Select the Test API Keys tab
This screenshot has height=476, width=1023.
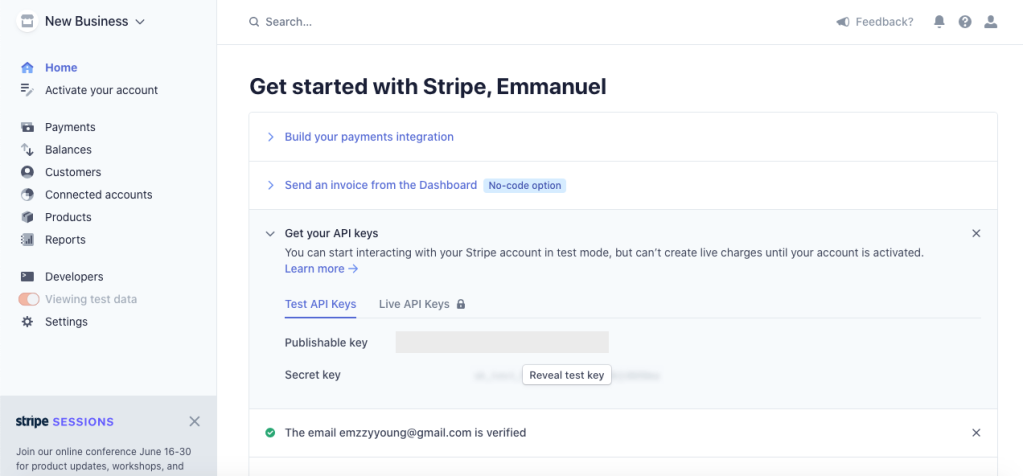pos(320,304)
